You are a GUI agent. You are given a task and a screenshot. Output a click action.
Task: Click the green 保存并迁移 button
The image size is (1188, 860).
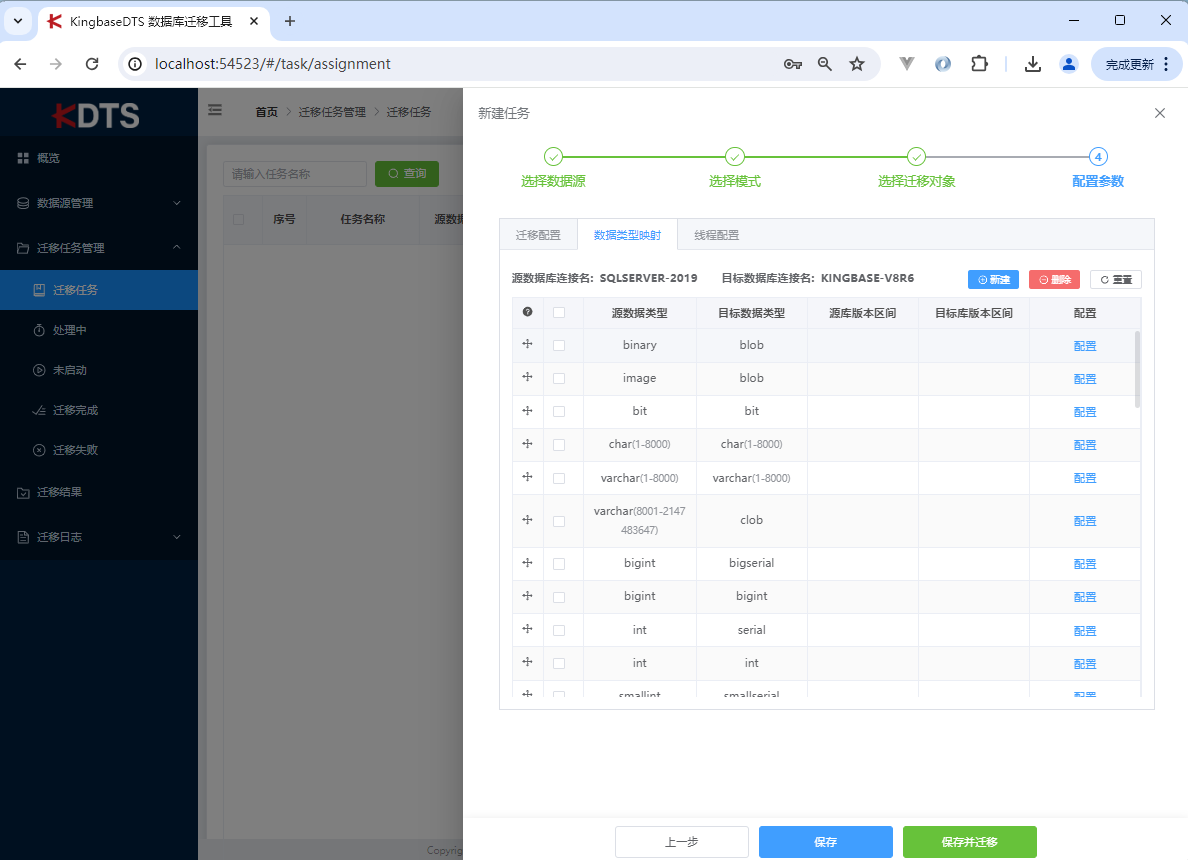click(969, 842)
